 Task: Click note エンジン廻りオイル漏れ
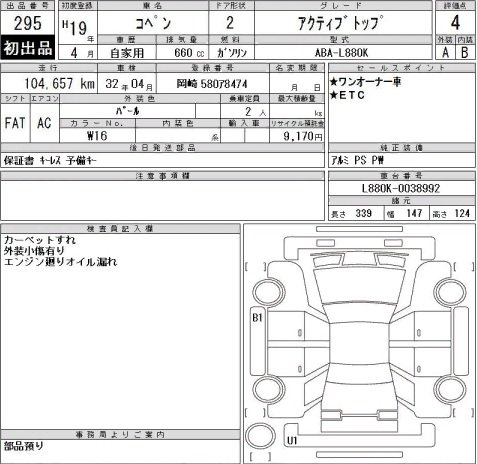click(60, 262)
